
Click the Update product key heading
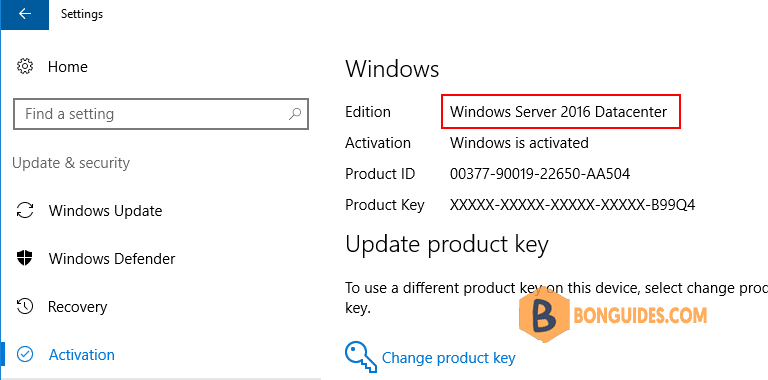click(447, 244)
